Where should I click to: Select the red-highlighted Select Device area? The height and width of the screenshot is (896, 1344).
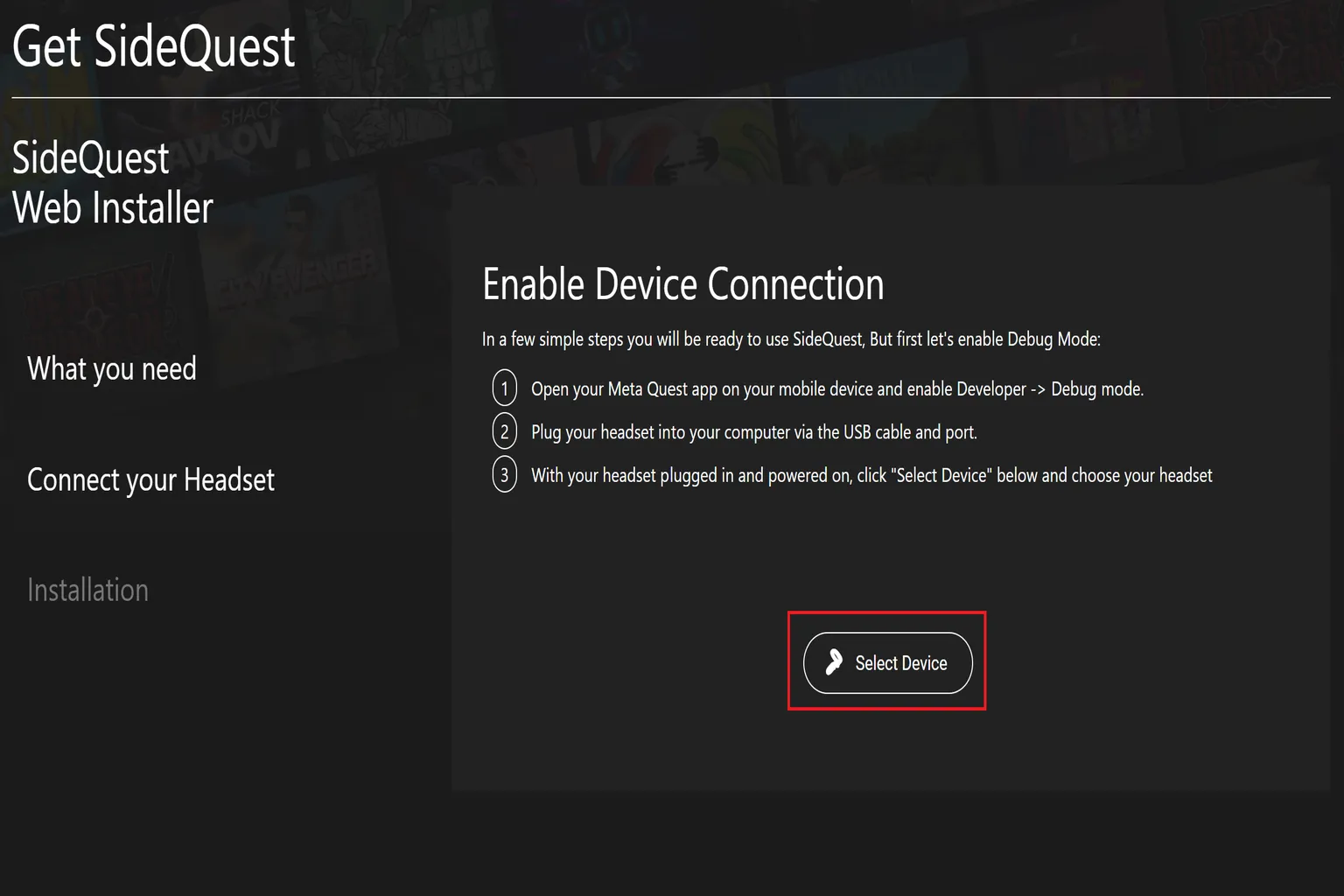[887, 661]
